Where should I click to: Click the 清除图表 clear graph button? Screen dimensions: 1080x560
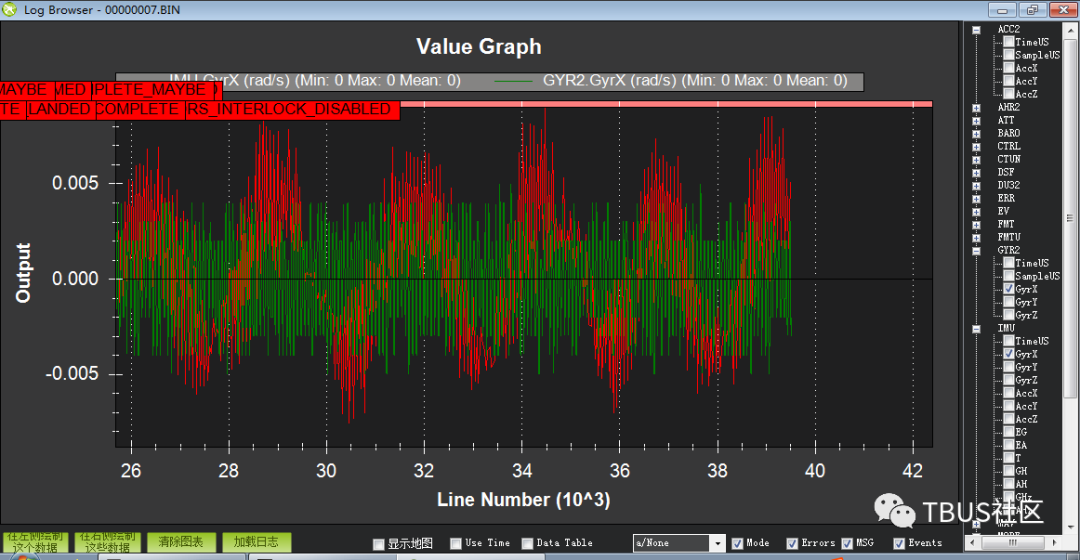(181, 542)
